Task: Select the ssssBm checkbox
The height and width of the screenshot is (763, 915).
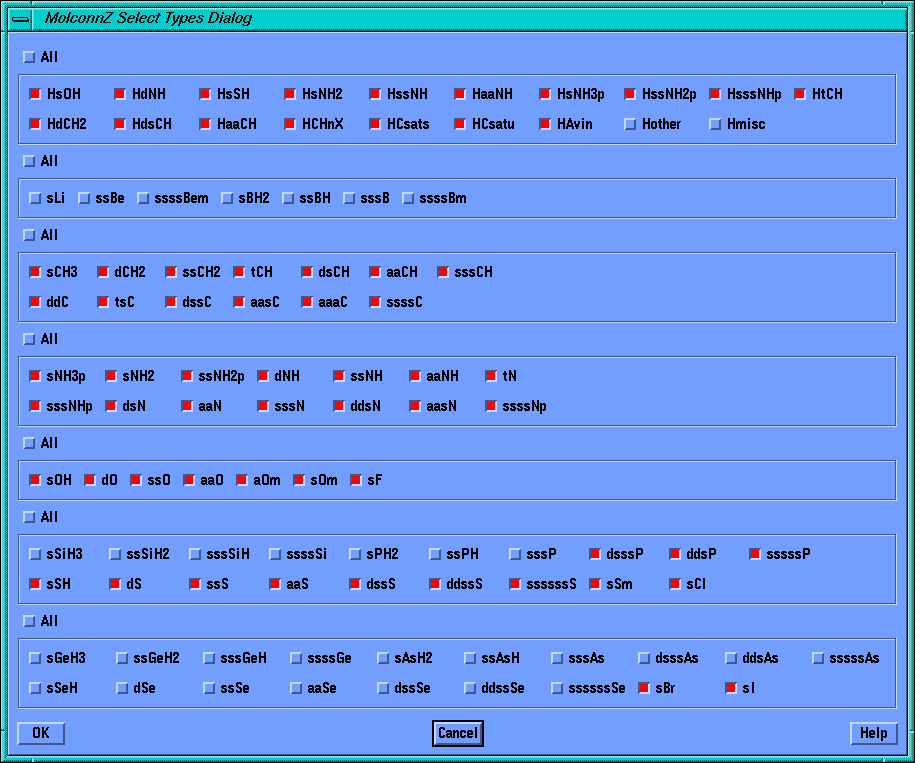Action: 408,198
